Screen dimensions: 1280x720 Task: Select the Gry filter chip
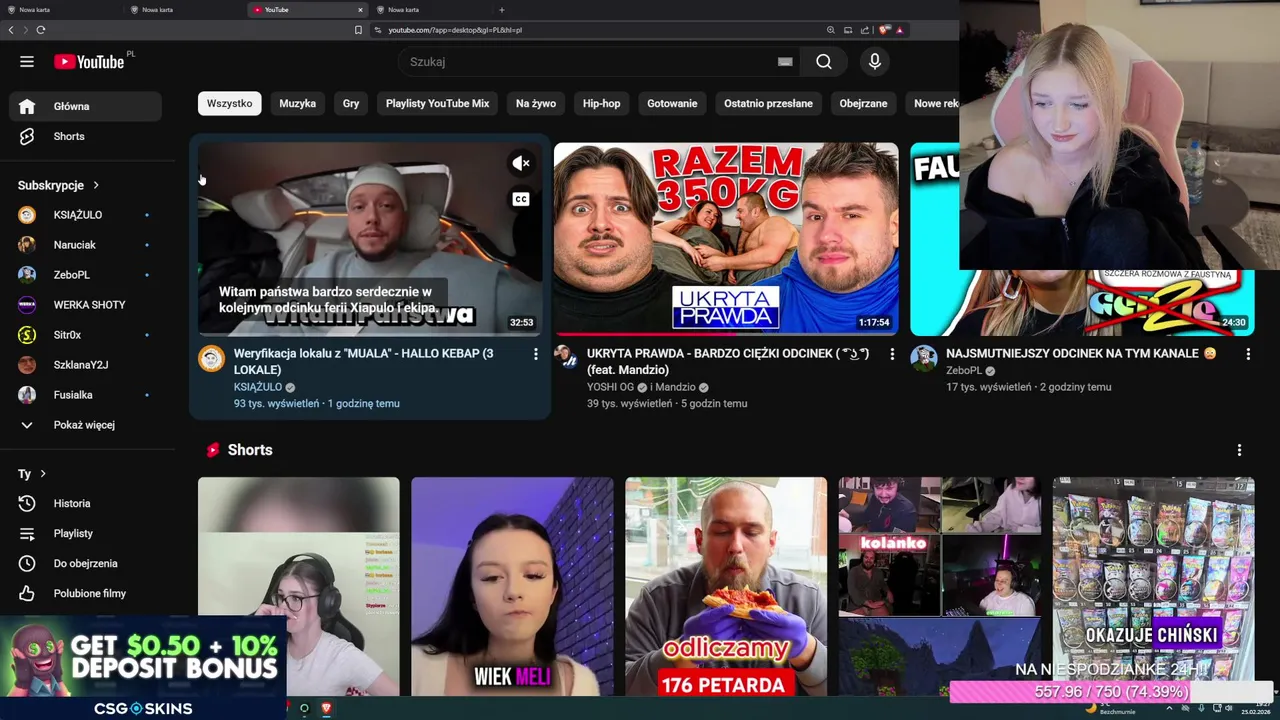click(x=351, y=103)
